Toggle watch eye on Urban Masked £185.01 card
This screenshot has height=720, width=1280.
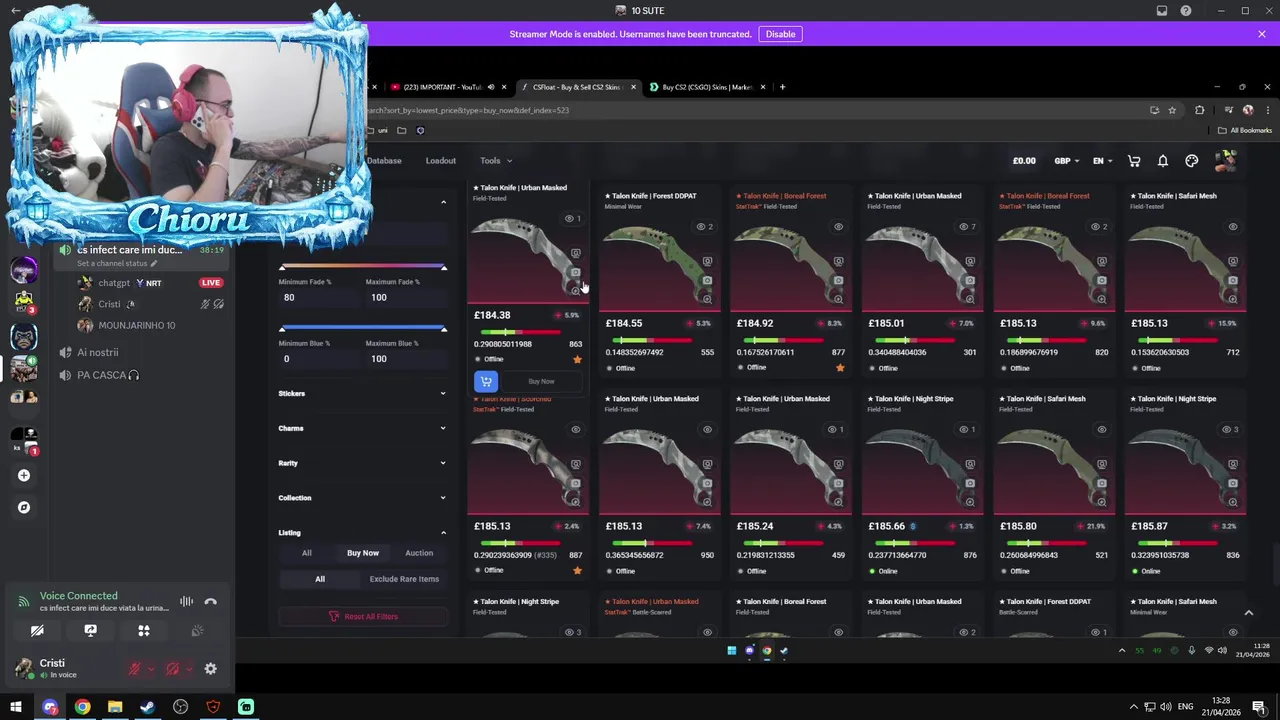pos(964,227)
